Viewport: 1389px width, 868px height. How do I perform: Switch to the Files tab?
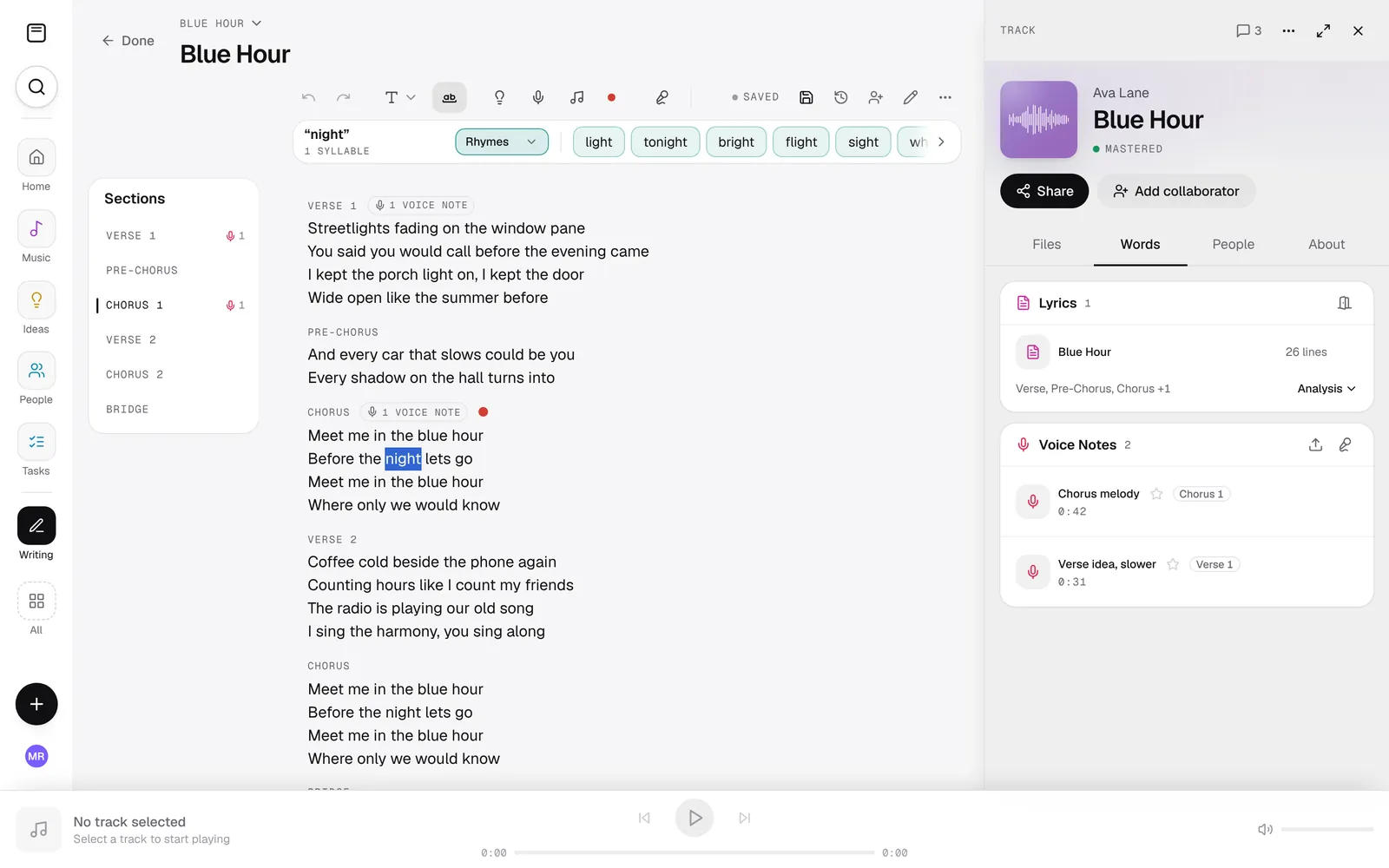pos(1047,244)
